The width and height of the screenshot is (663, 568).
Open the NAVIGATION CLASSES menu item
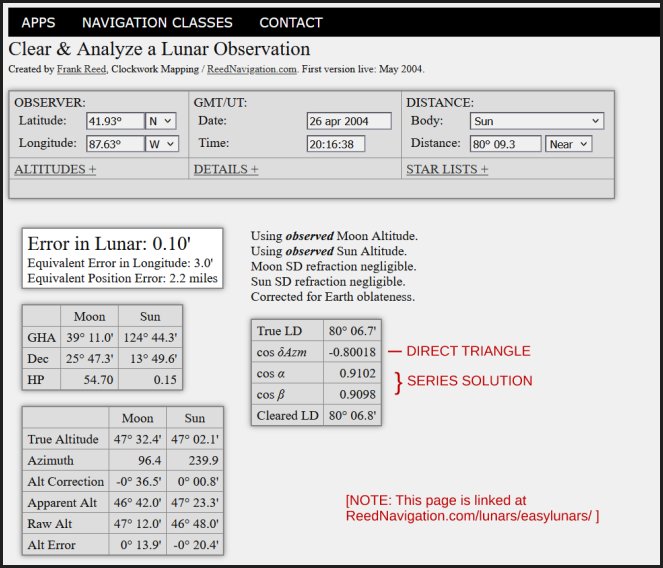click(x=157, y=22)
